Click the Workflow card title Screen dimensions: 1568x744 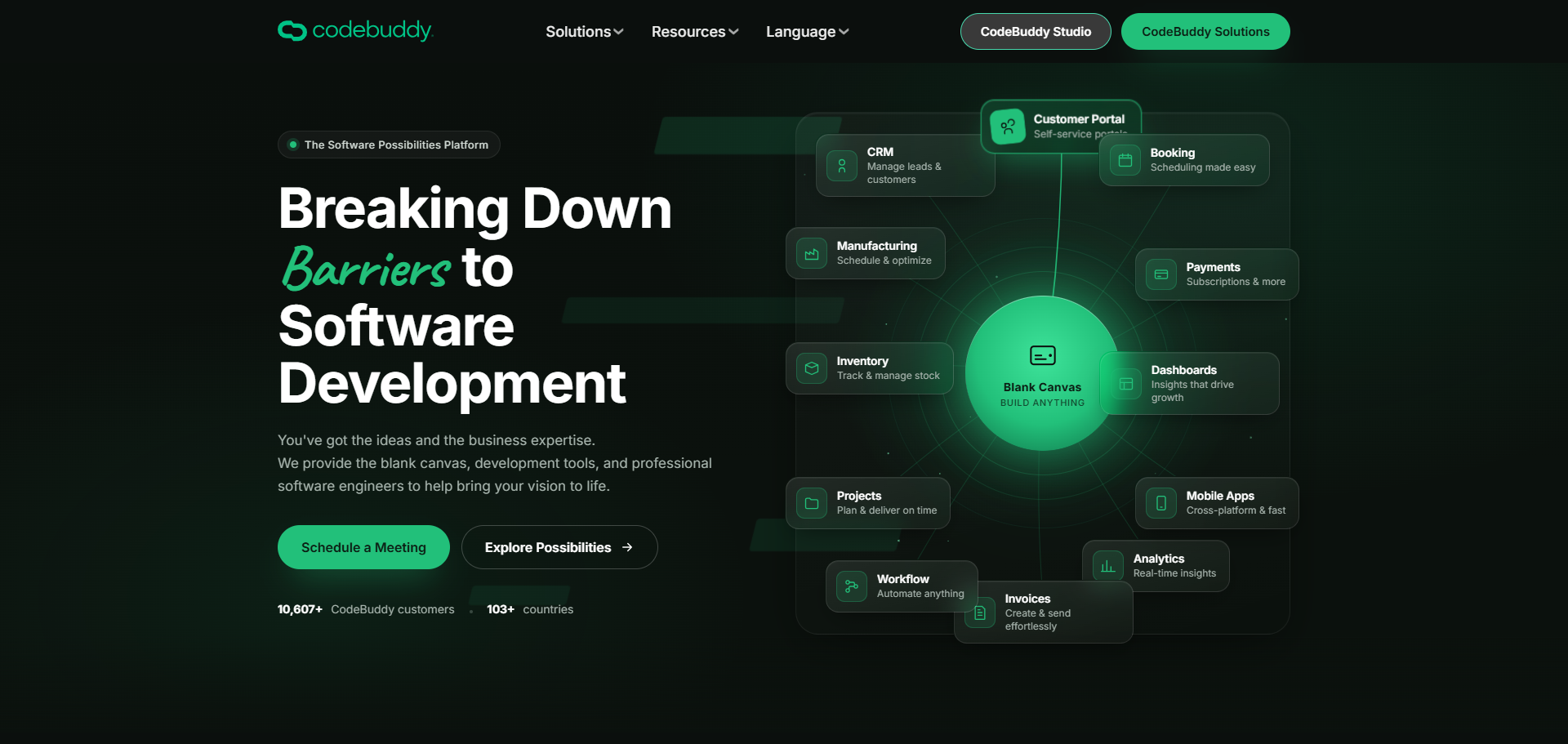pyautogui.click(x=902, y=579)
